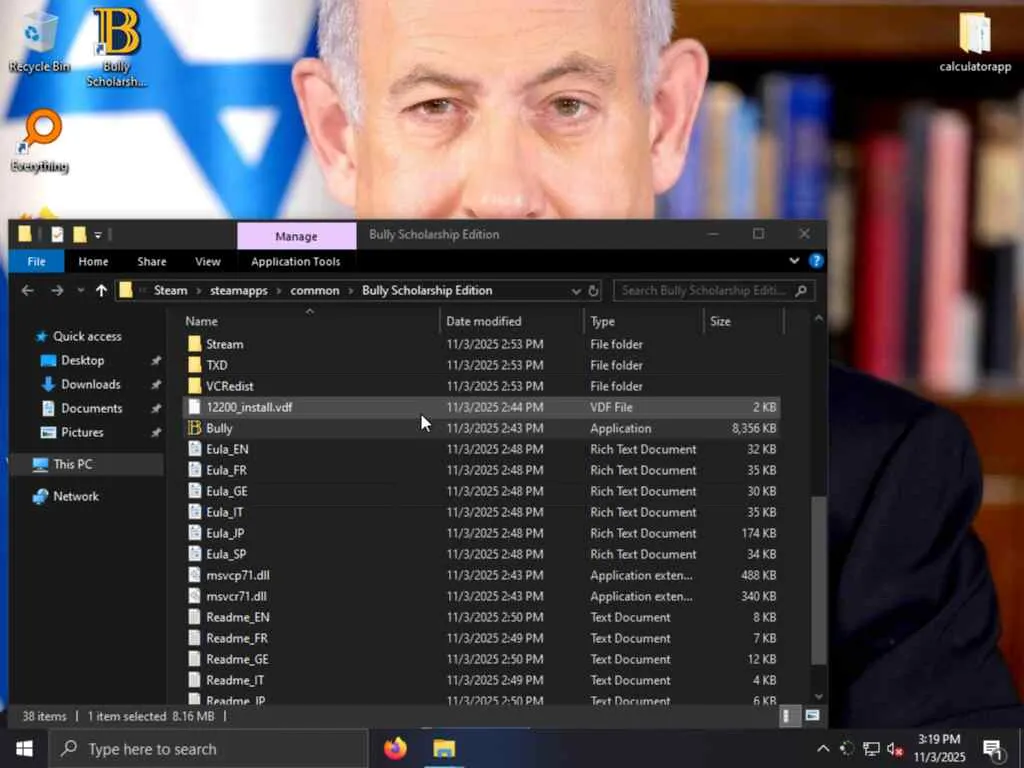The height and width of the screenshot is (768, 1024).
Task: Click File Explorer taskbar icon
Action: pos(444,748)
